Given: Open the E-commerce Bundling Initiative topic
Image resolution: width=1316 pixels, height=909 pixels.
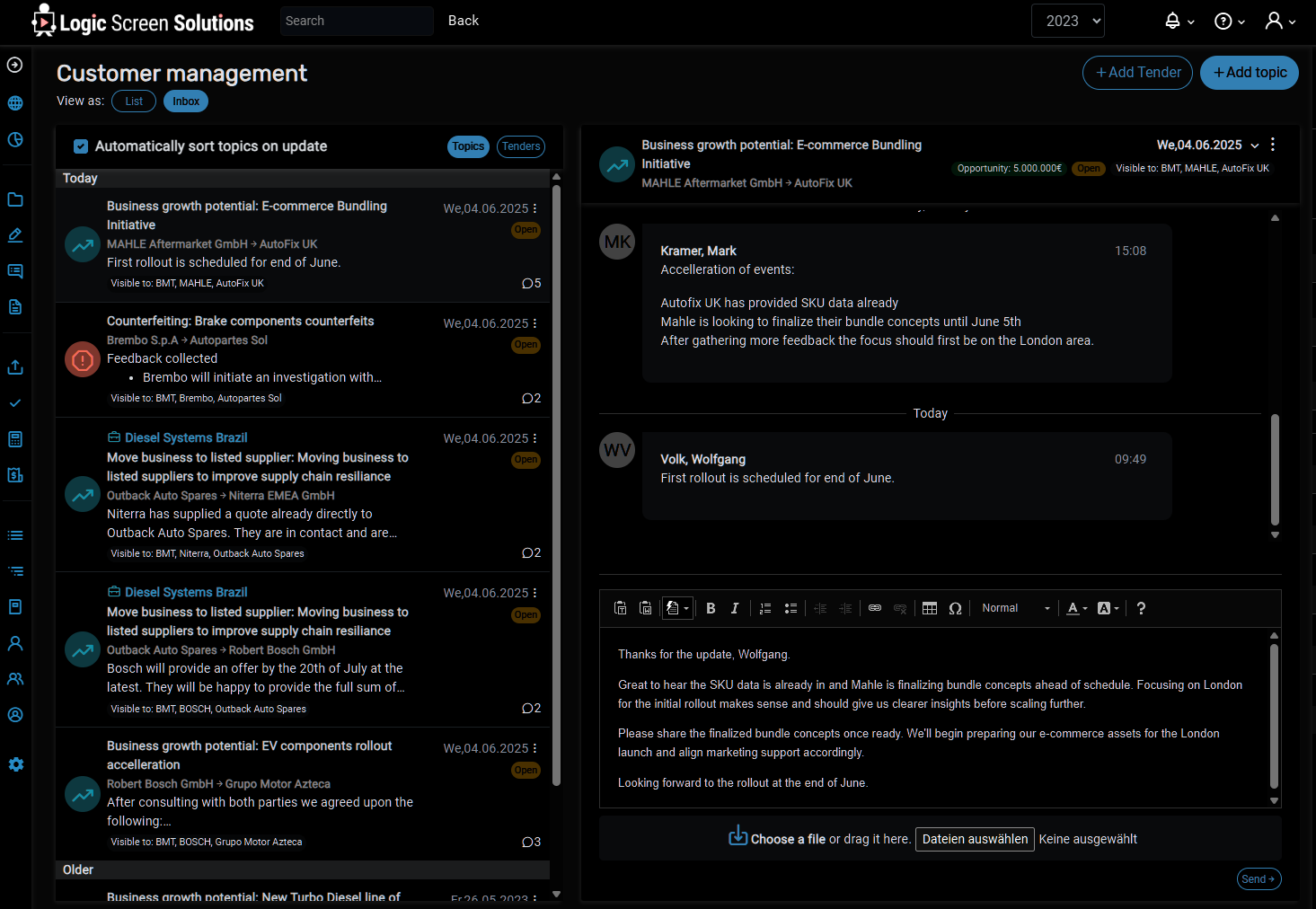Looking at the screenshot, I should coord(303,244).
